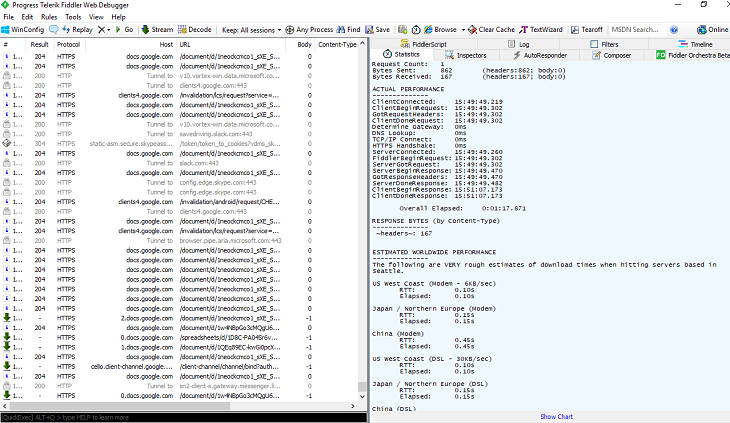The width and height of the screenshot is (730, 423).
Task: Switch to the Log tab
Action: pos(519,44)
